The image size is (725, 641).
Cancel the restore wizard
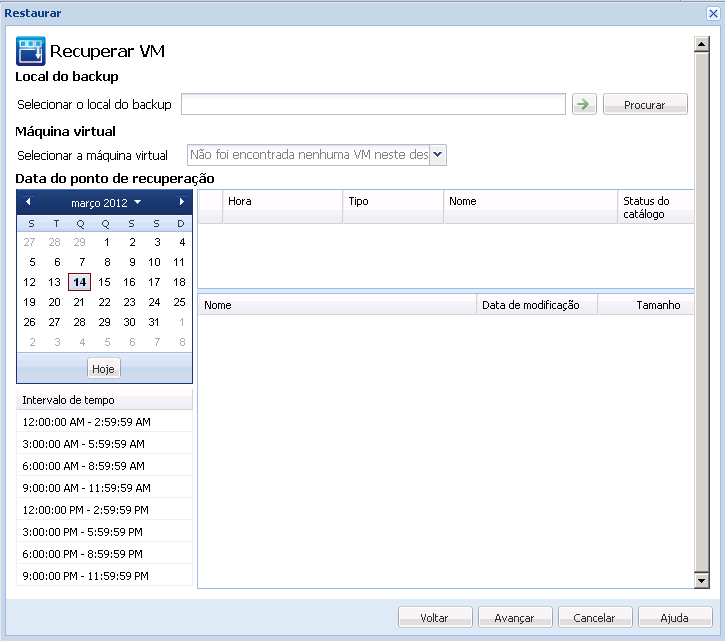pos(595,618)
